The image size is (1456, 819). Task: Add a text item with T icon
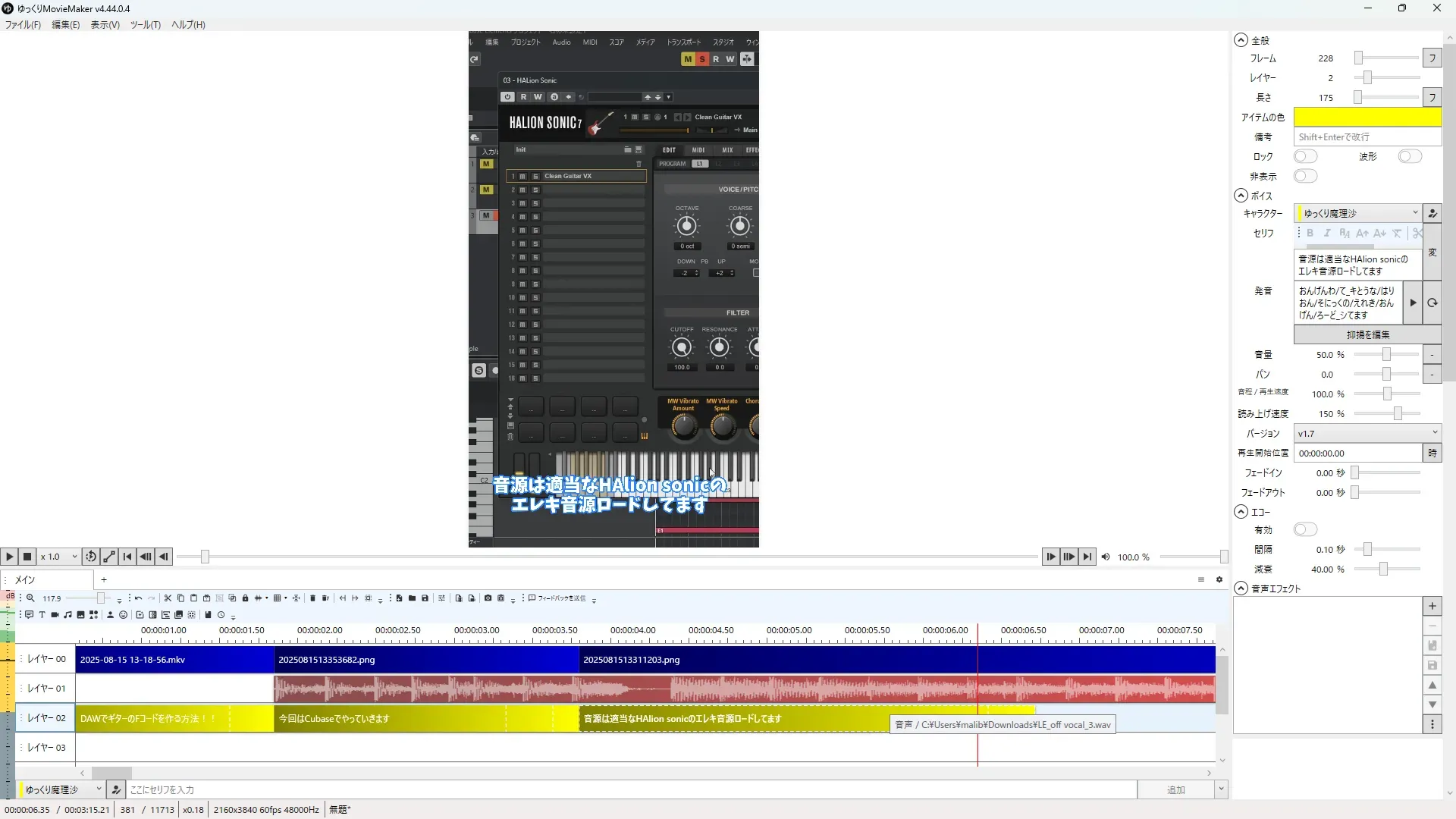[x=42, y=615]
